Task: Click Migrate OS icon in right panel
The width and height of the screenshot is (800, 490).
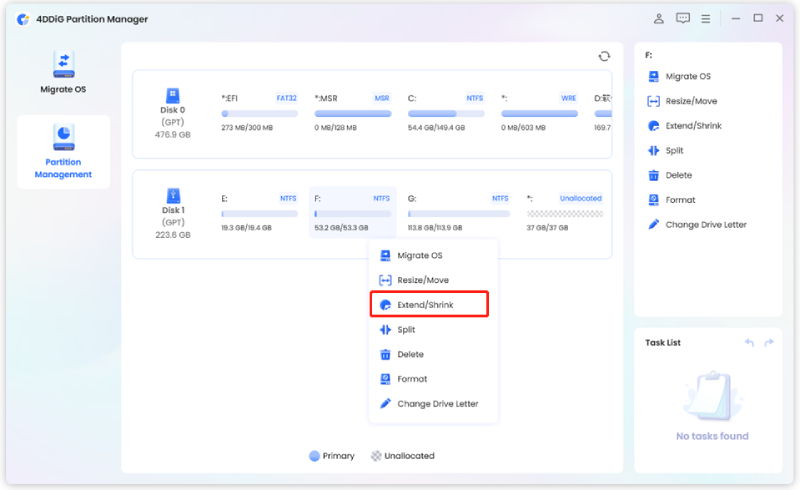Action: pos(654,77)
